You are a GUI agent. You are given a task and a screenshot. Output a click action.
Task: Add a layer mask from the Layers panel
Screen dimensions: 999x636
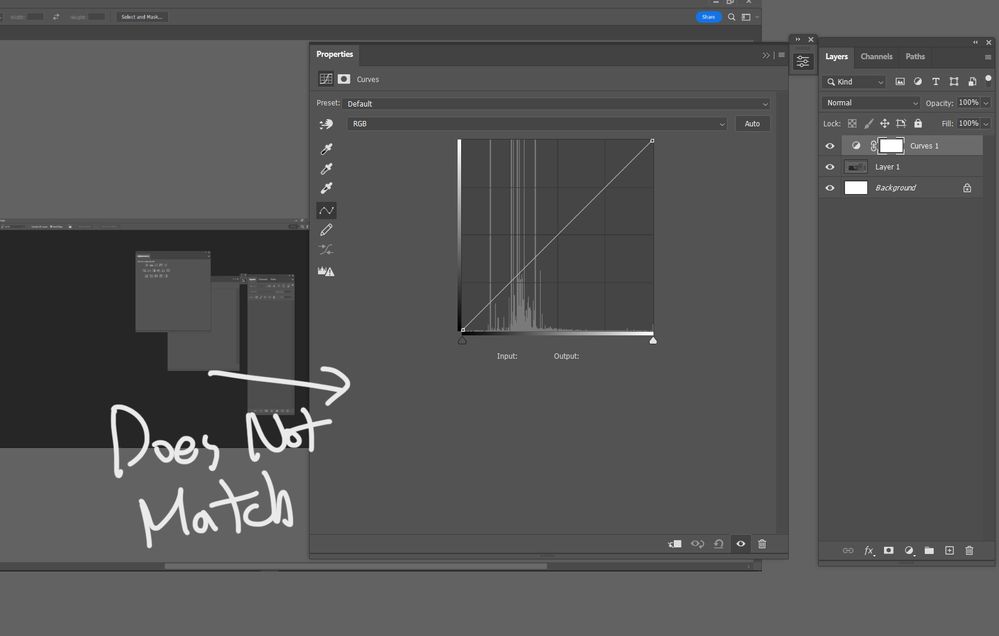(888, 550)
